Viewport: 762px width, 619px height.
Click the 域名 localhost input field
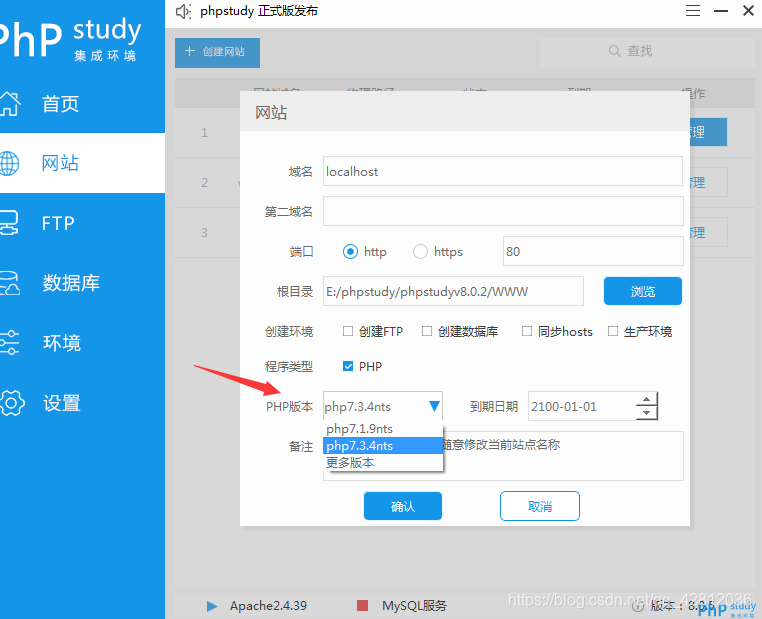[x=503, y=171]
